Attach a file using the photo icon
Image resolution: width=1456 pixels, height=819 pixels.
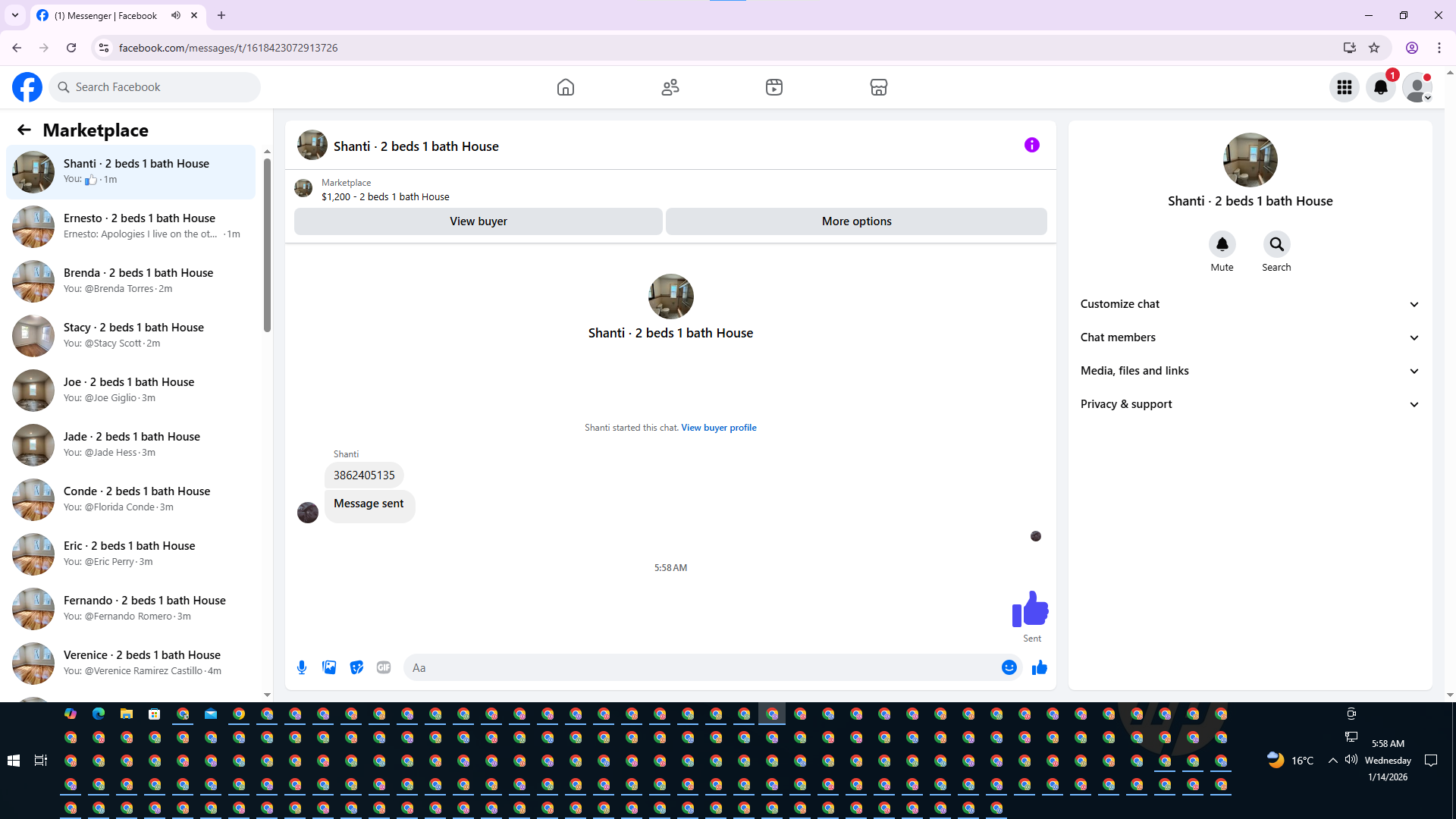(x=329, y=667)
